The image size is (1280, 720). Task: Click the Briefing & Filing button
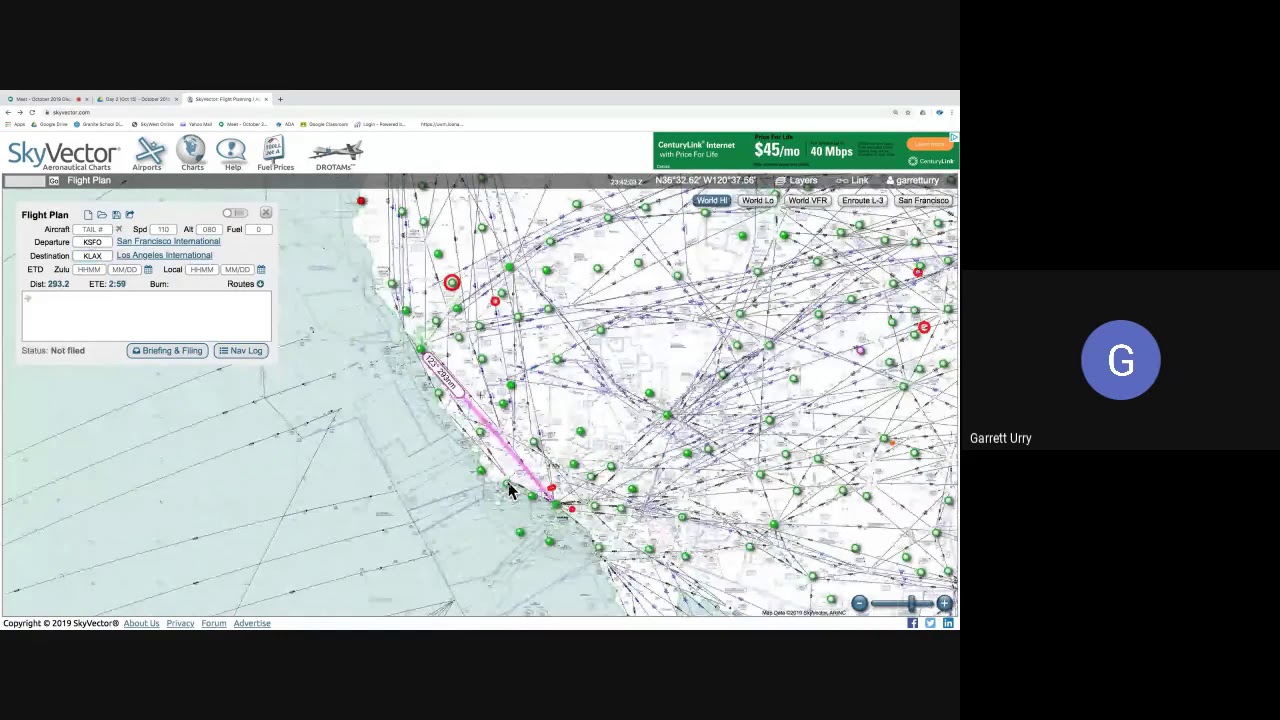pos(168,351)
